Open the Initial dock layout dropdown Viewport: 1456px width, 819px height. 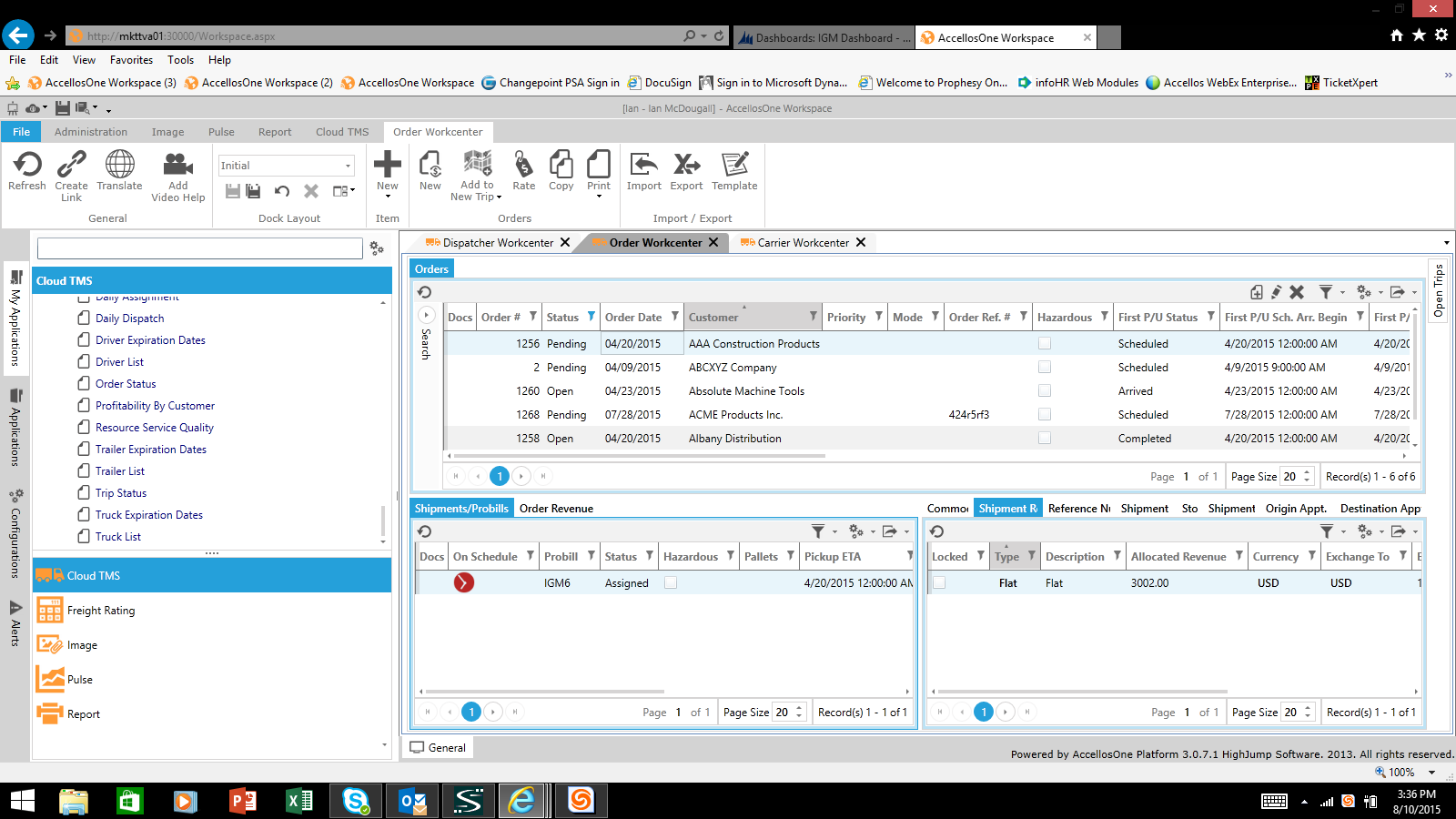coord(348,166)
